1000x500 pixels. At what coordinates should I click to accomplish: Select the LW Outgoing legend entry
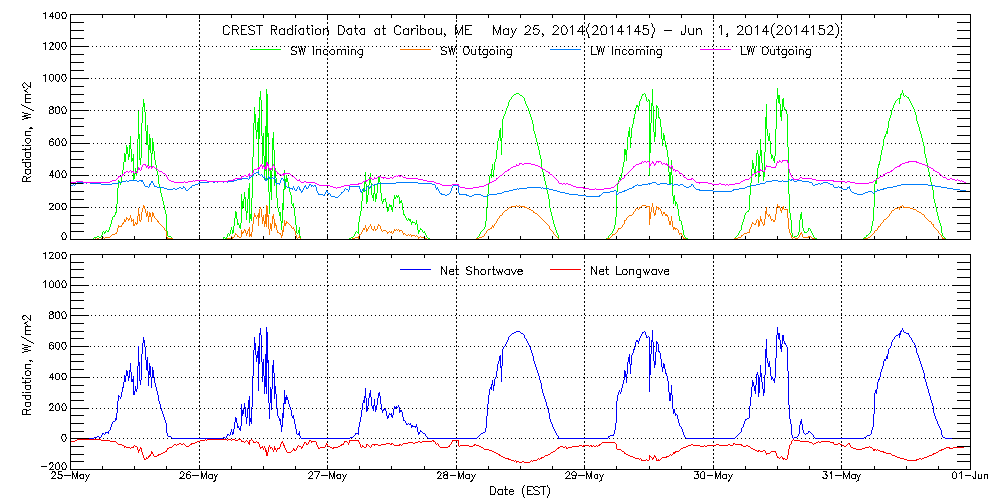[775, 51]
